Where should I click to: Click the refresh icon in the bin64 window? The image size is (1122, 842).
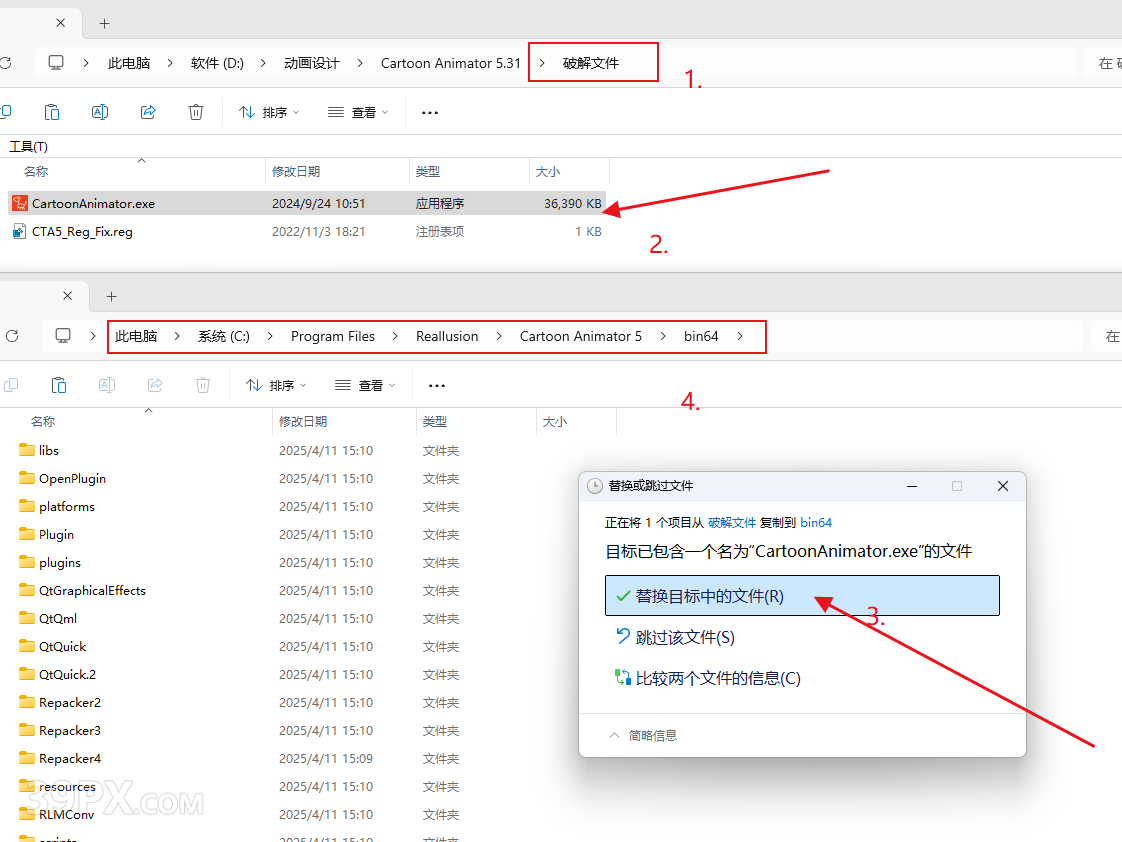[12, 336]
